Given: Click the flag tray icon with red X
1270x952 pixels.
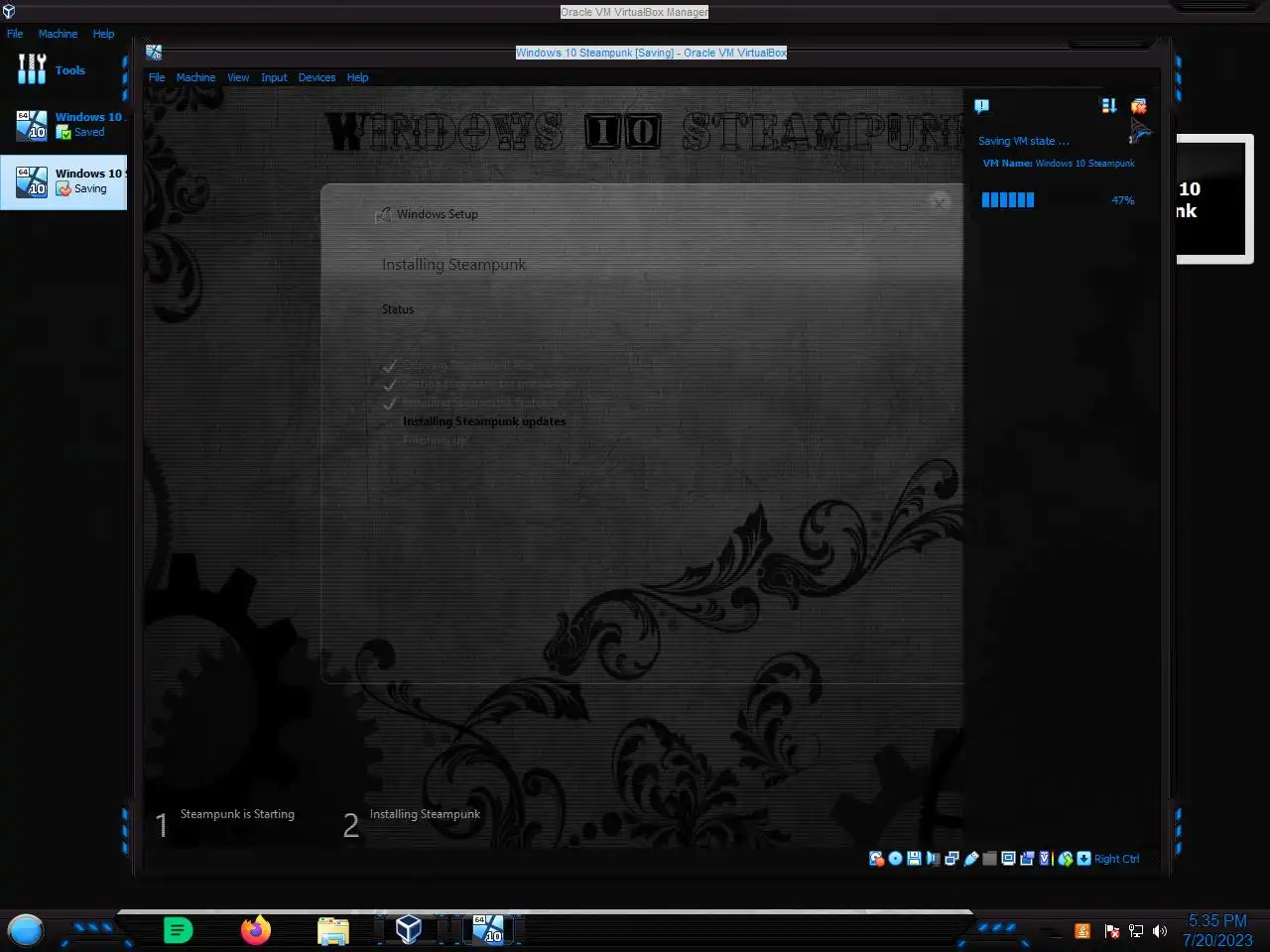Looking at the screenshot, I should click(x=1111, y=931).
